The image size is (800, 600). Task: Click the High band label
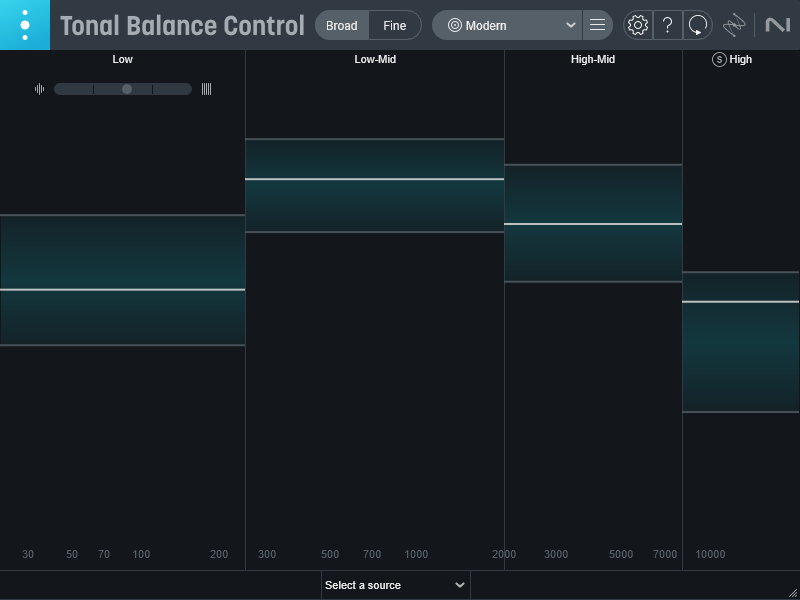pyautogui.click(x=740, y=59)
